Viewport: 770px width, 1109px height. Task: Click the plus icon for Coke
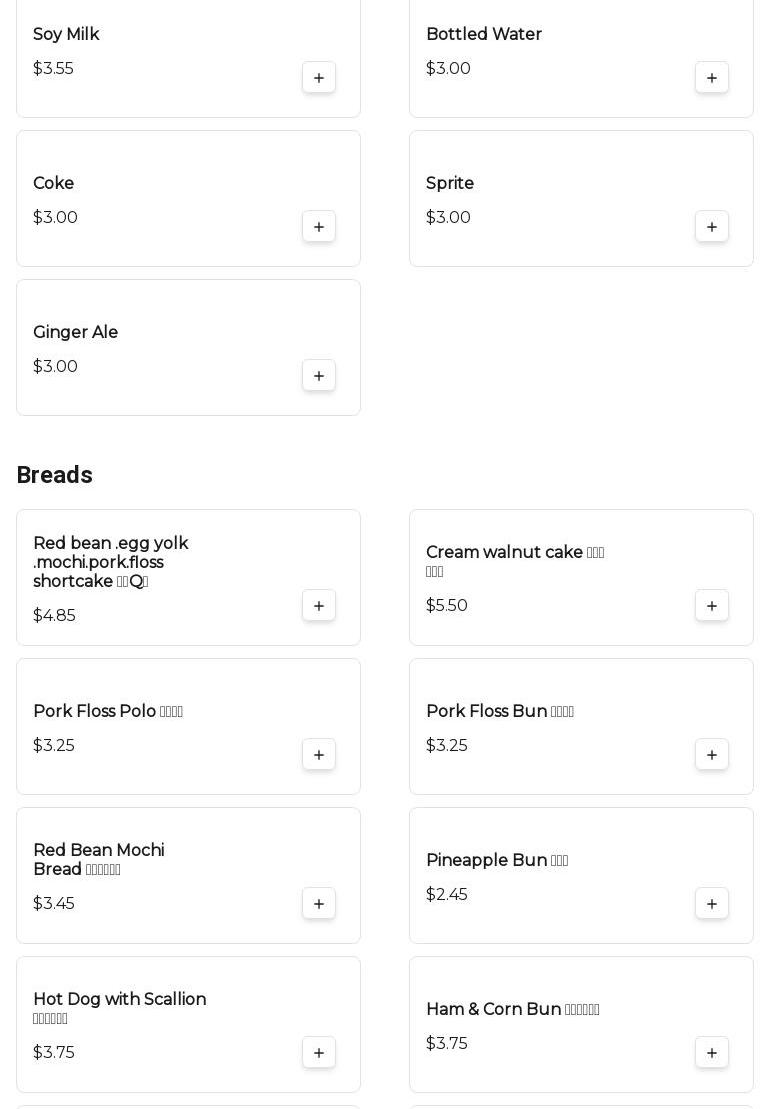(x=319, y=227)
